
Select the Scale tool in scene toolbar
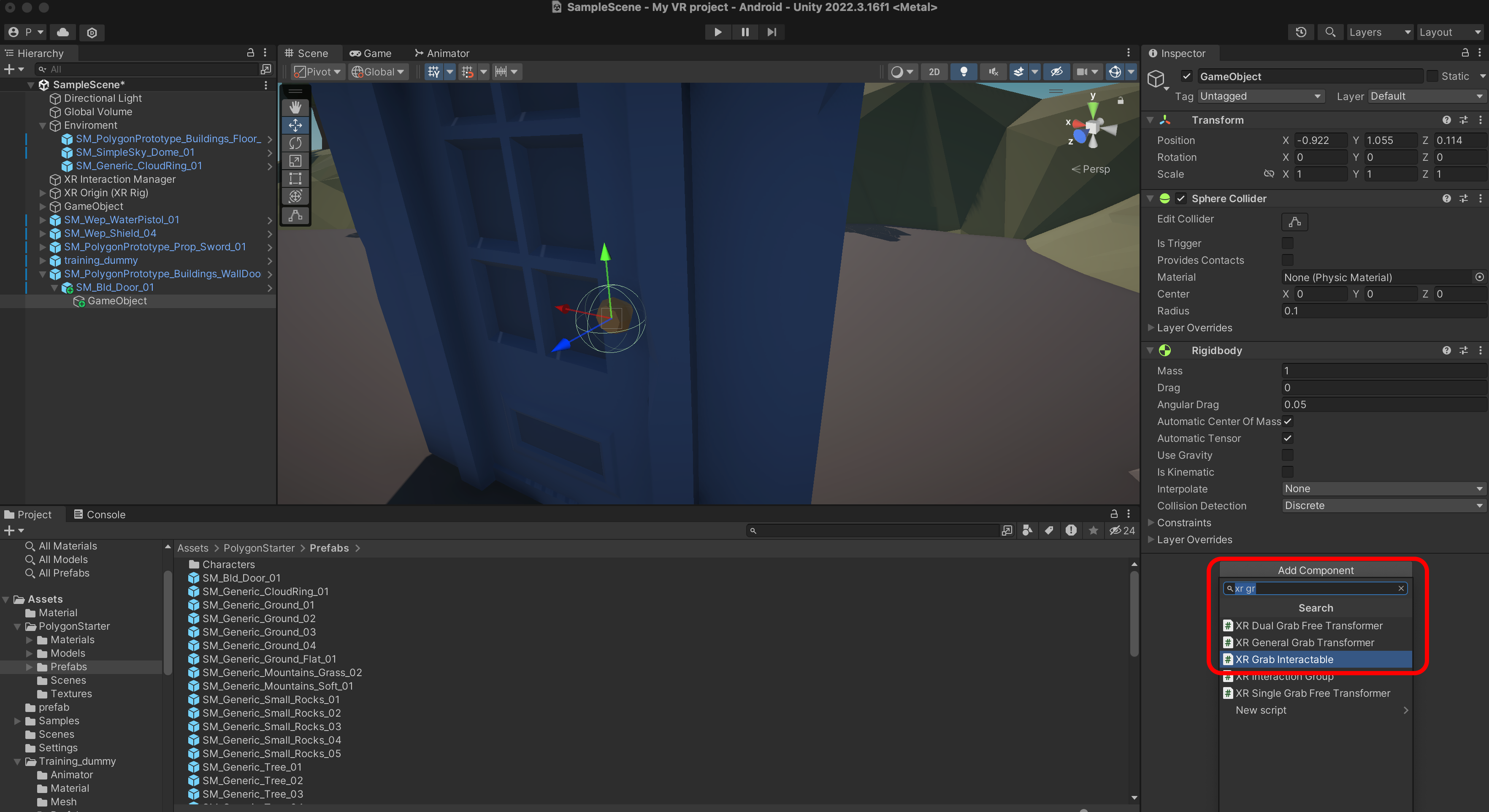pos(295,161)
